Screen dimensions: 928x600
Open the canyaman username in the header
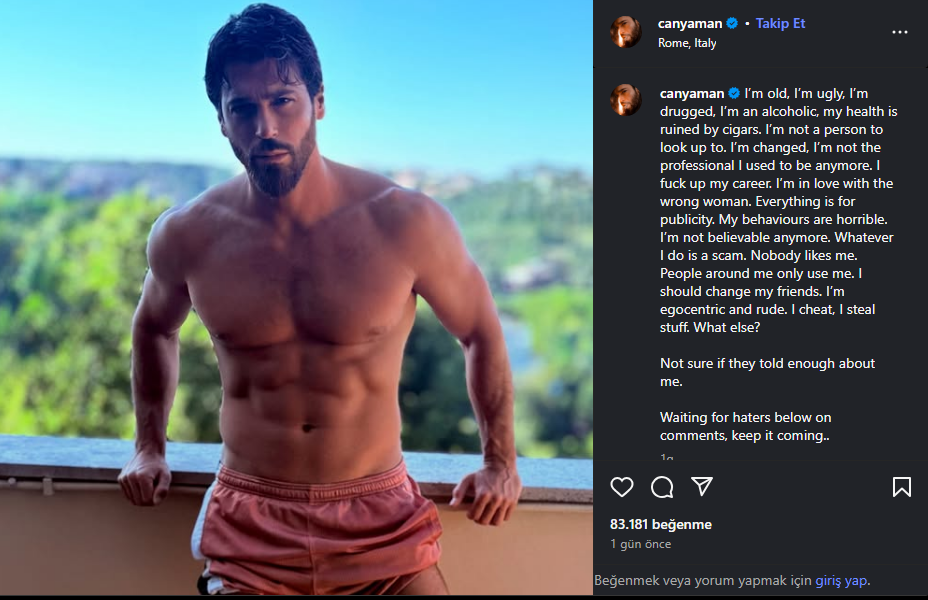(x=690, y=24)
